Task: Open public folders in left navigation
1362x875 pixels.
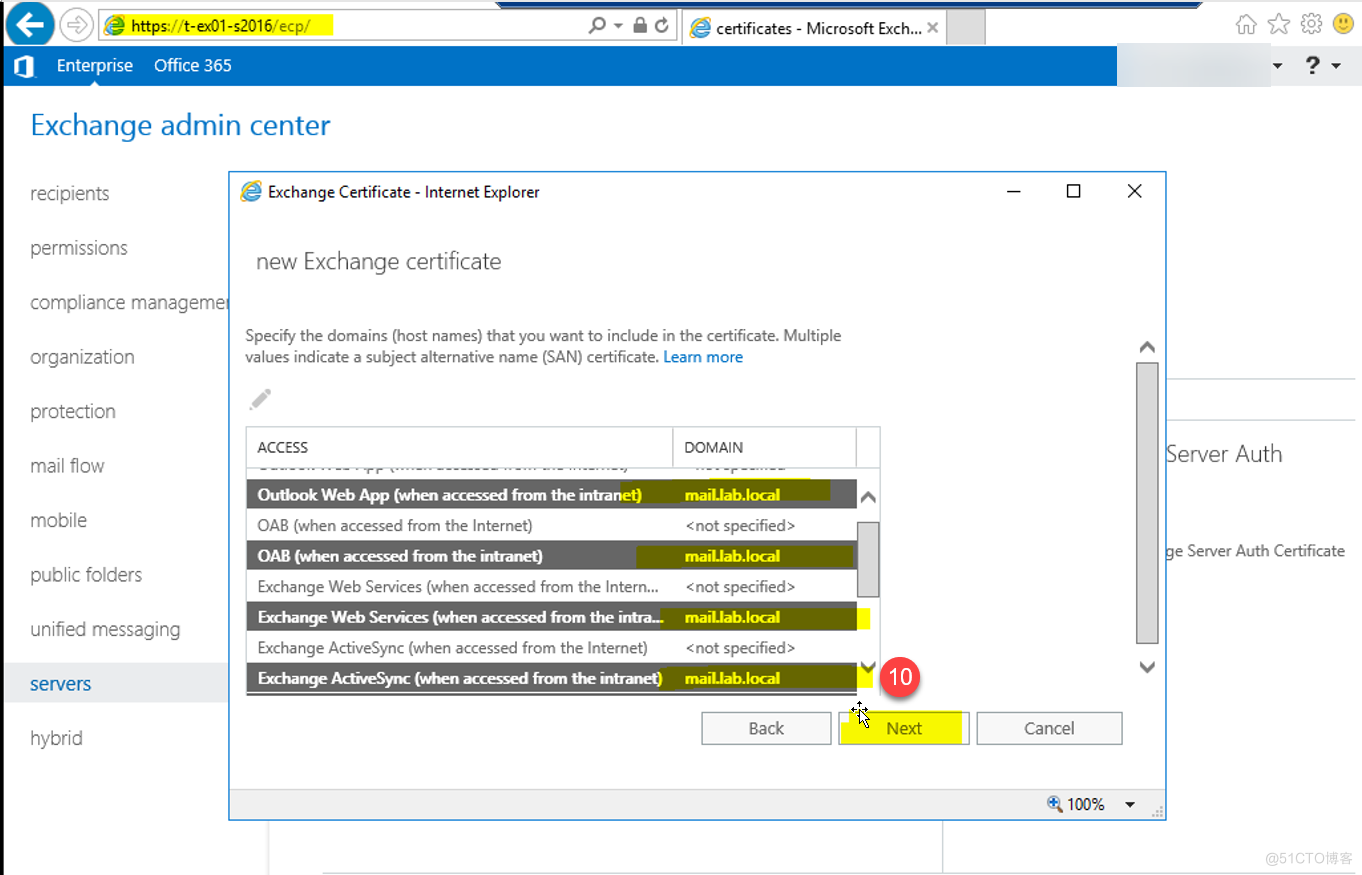Action: coord(86,575)
